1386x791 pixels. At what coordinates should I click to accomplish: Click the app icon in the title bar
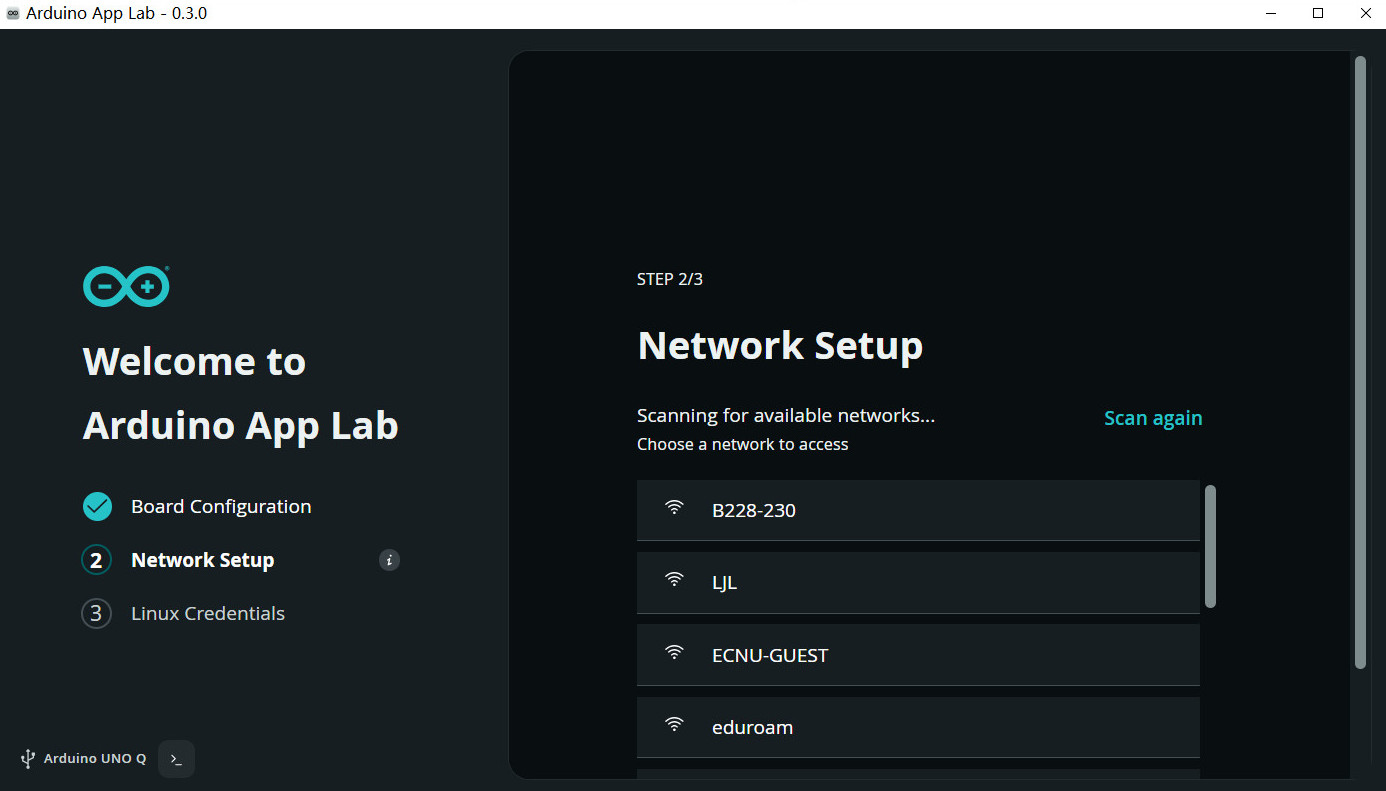pos(13,14)
